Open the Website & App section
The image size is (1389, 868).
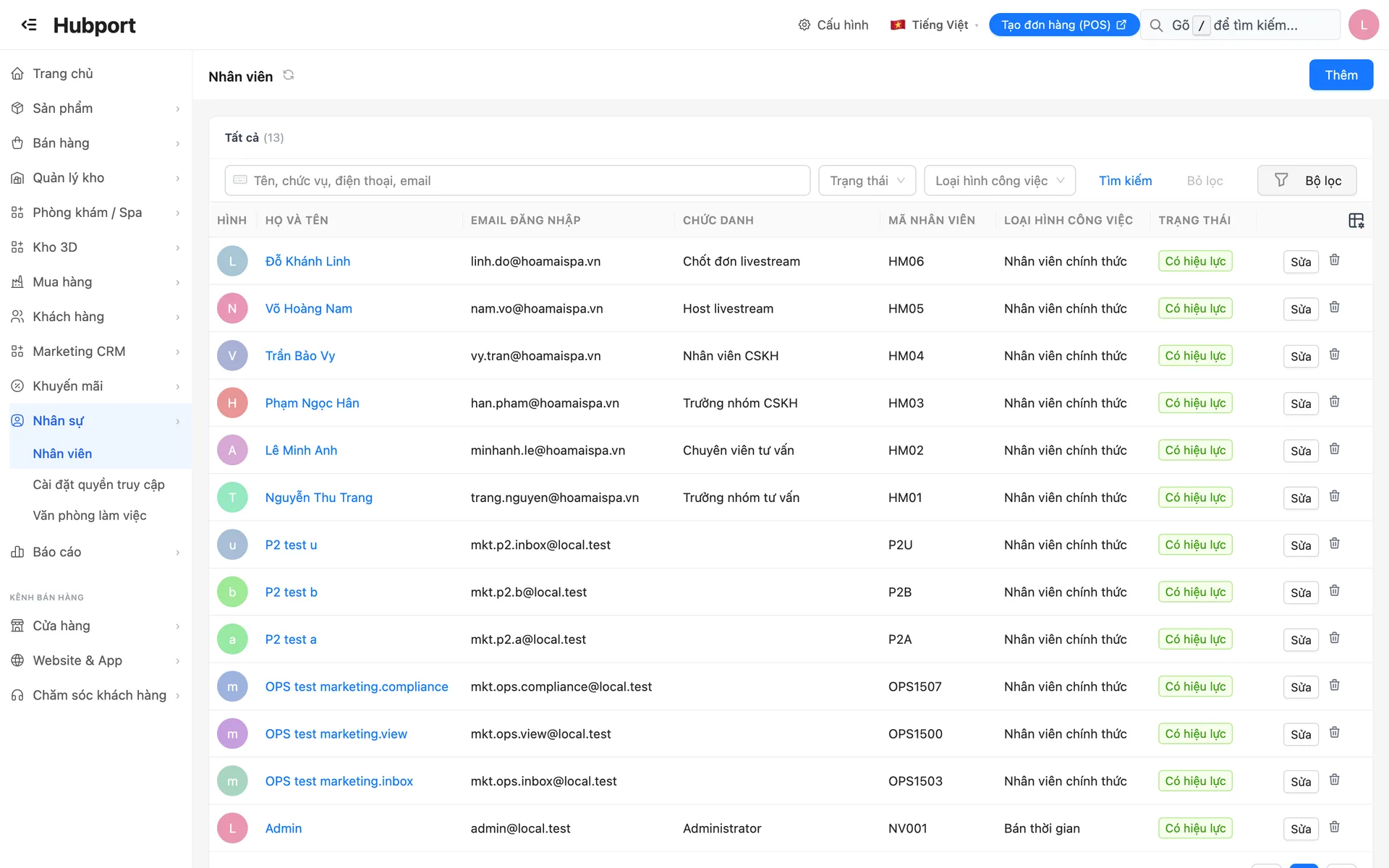click(x=95, y=660)
